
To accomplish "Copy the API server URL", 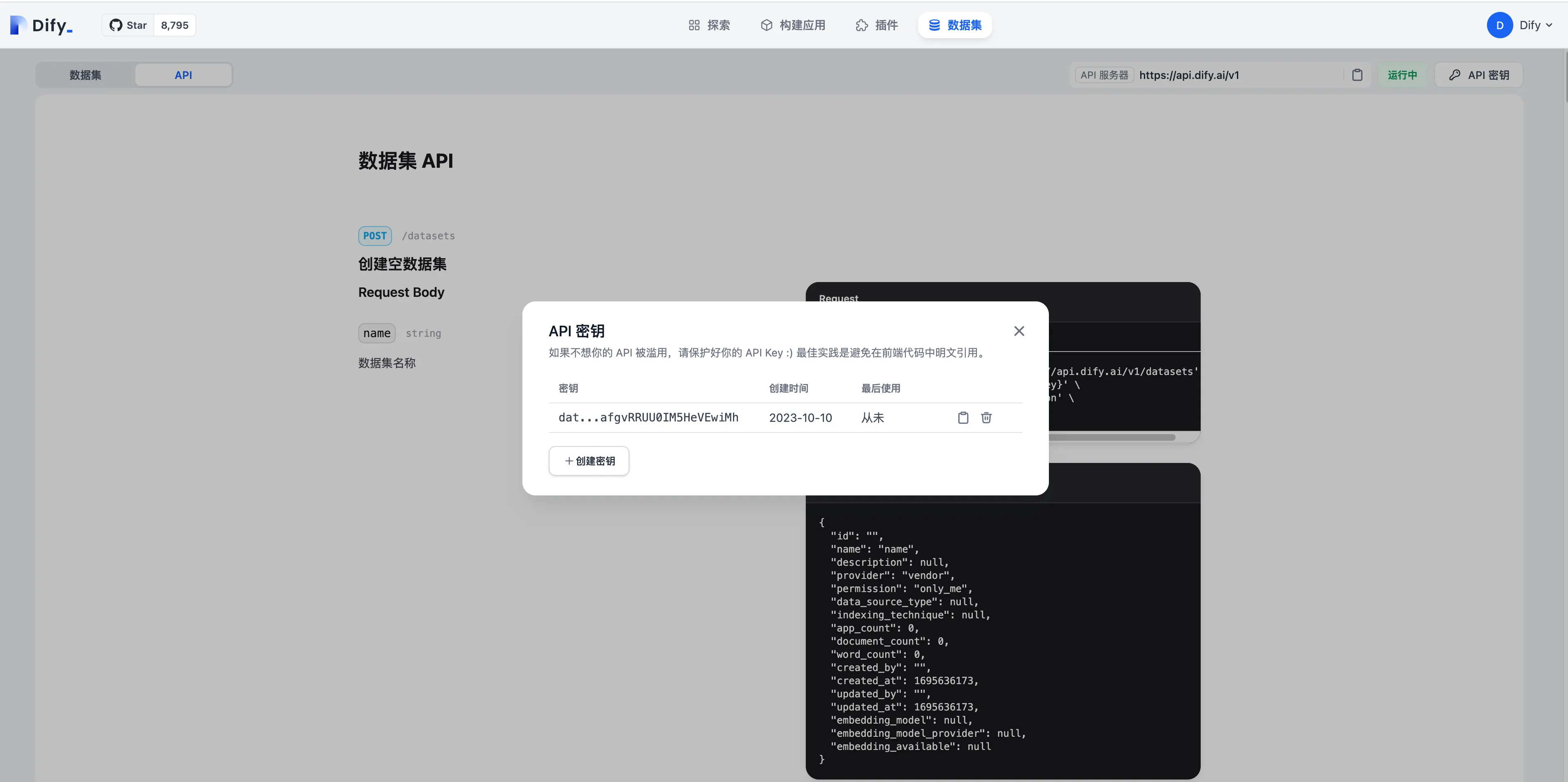I will pos(1357,75).
